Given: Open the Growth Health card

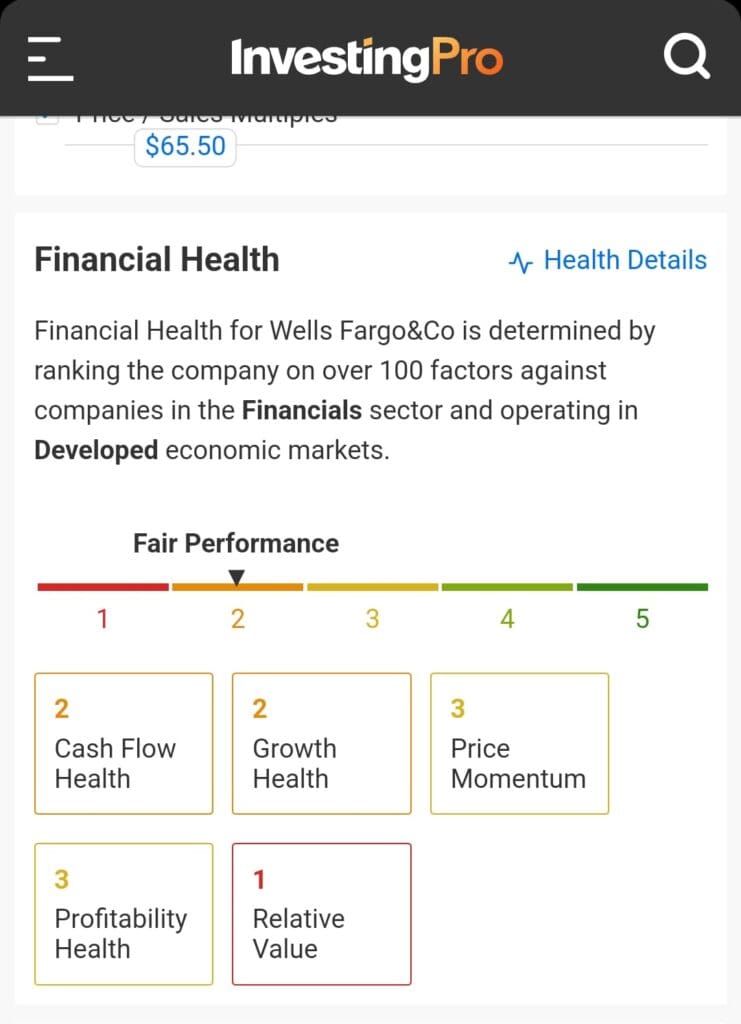Looking at the screenshot, I should click(x=321, y=743).
